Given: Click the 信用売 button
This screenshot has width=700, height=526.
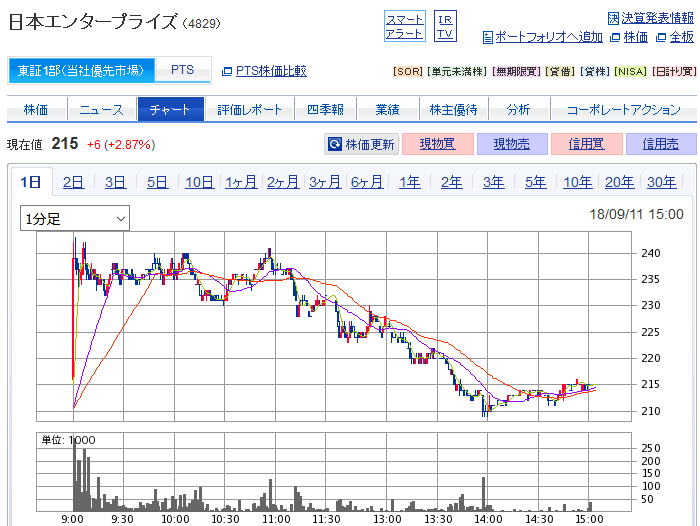Looking at the screenshot, I should [x=660, y=144].
